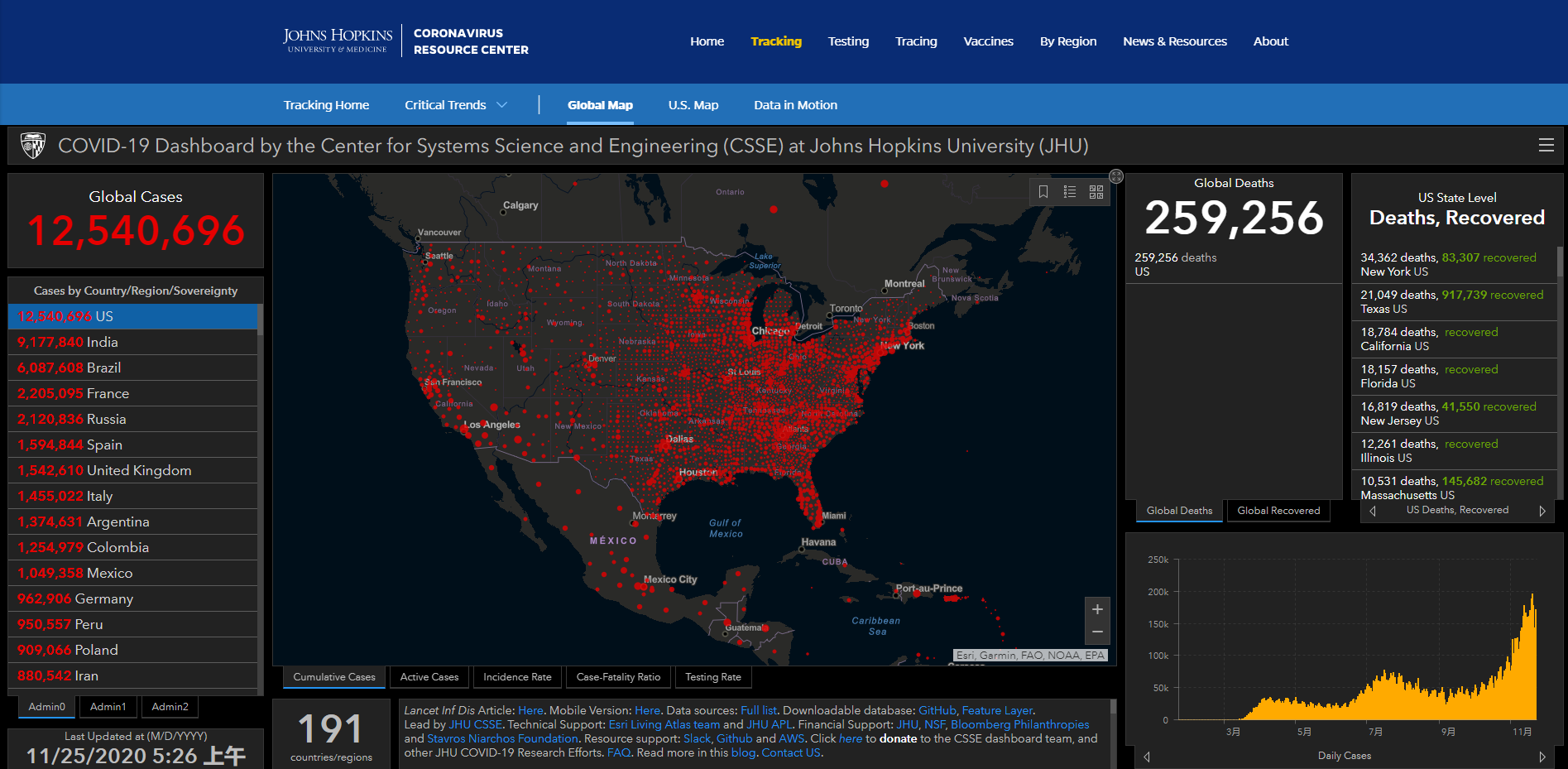Open the Bloomberg Philanthropies link
The width and height of the screenshot is (1568, 769).
pyautogui.click(x=1020, y=724)
